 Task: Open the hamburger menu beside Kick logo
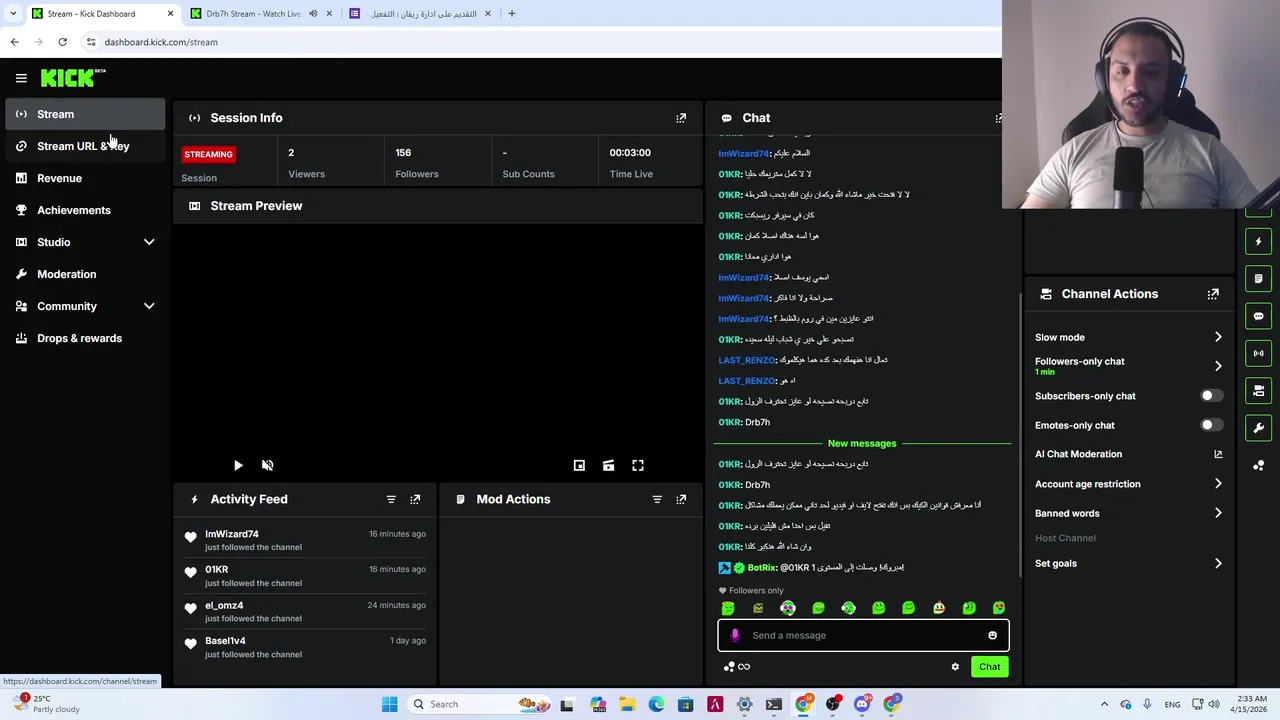click(21, 78)
